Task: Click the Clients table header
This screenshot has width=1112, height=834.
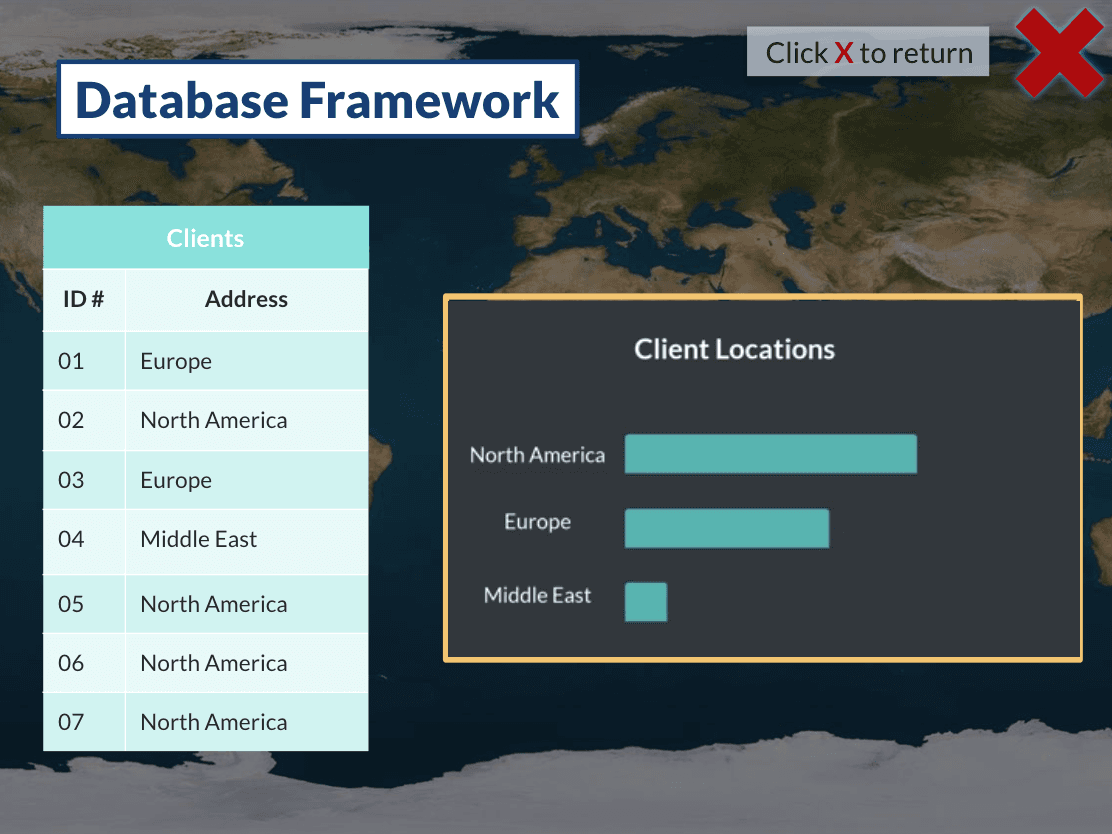Action: 205,238
